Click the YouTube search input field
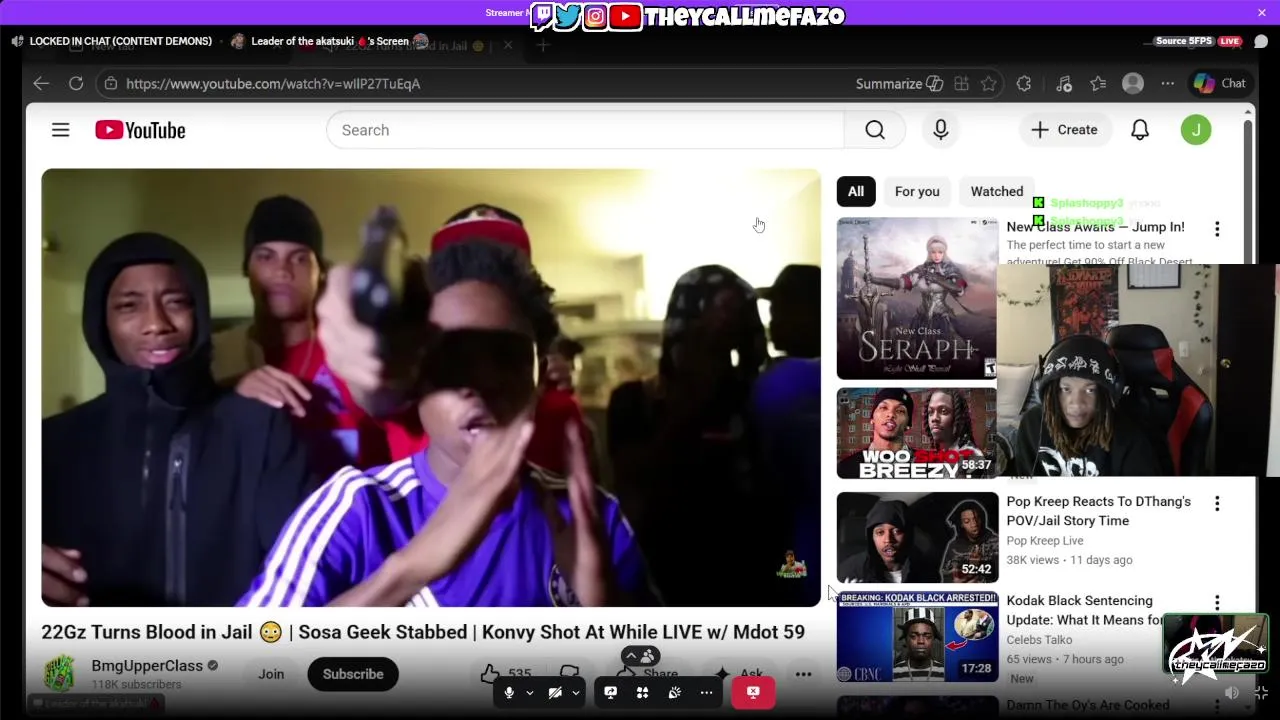1280x720 pixels. pyautogui.click(x=585, y=130)
